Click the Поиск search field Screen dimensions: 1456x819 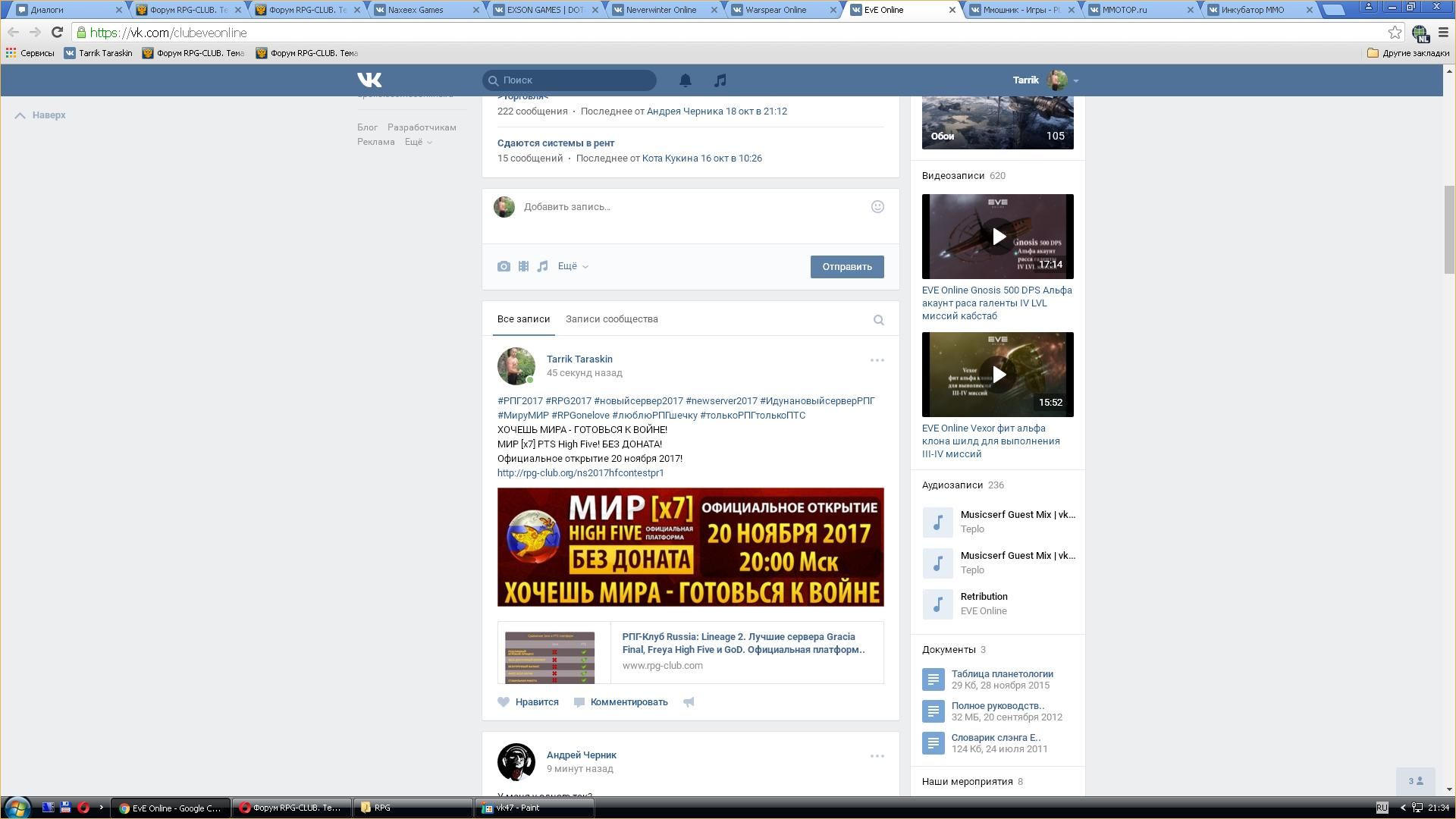569,80
